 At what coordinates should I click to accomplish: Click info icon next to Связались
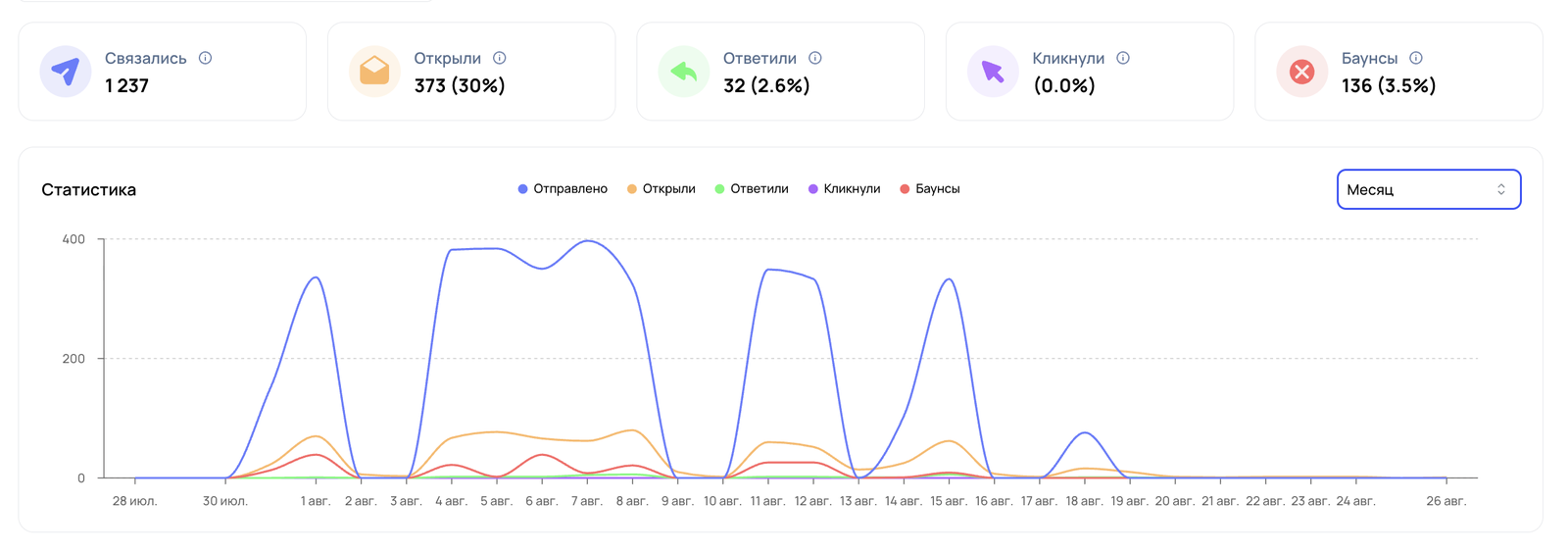(205, 58)
